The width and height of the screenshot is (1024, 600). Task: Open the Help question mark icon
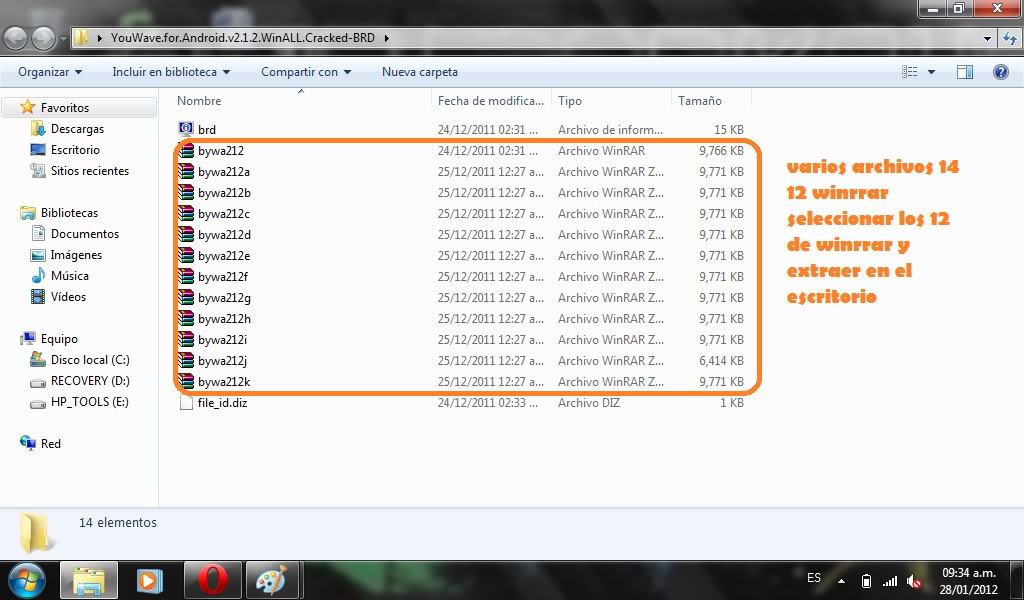pos(1000,72)
